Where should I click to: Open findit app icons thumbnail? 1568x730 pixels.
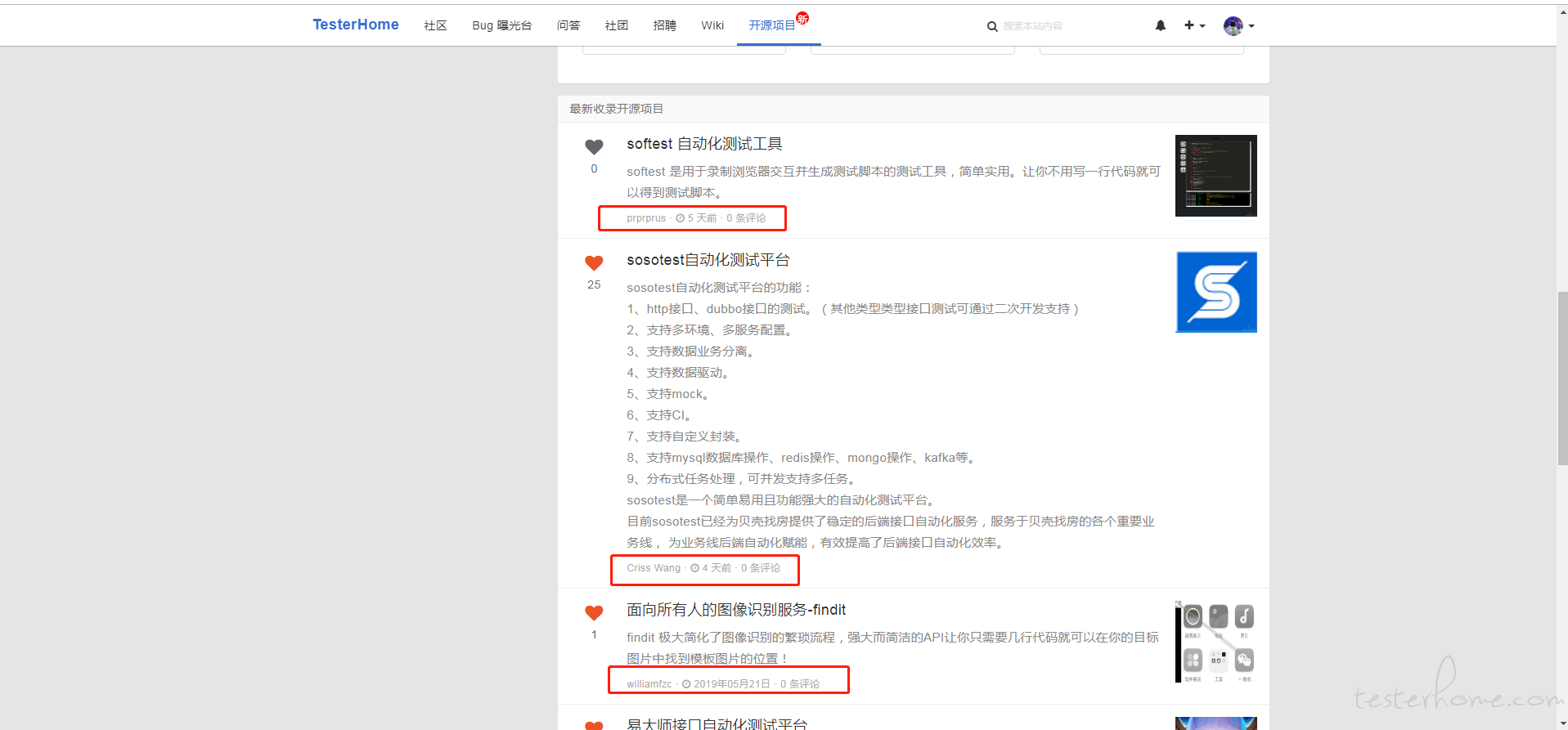tap(1215, 642)
